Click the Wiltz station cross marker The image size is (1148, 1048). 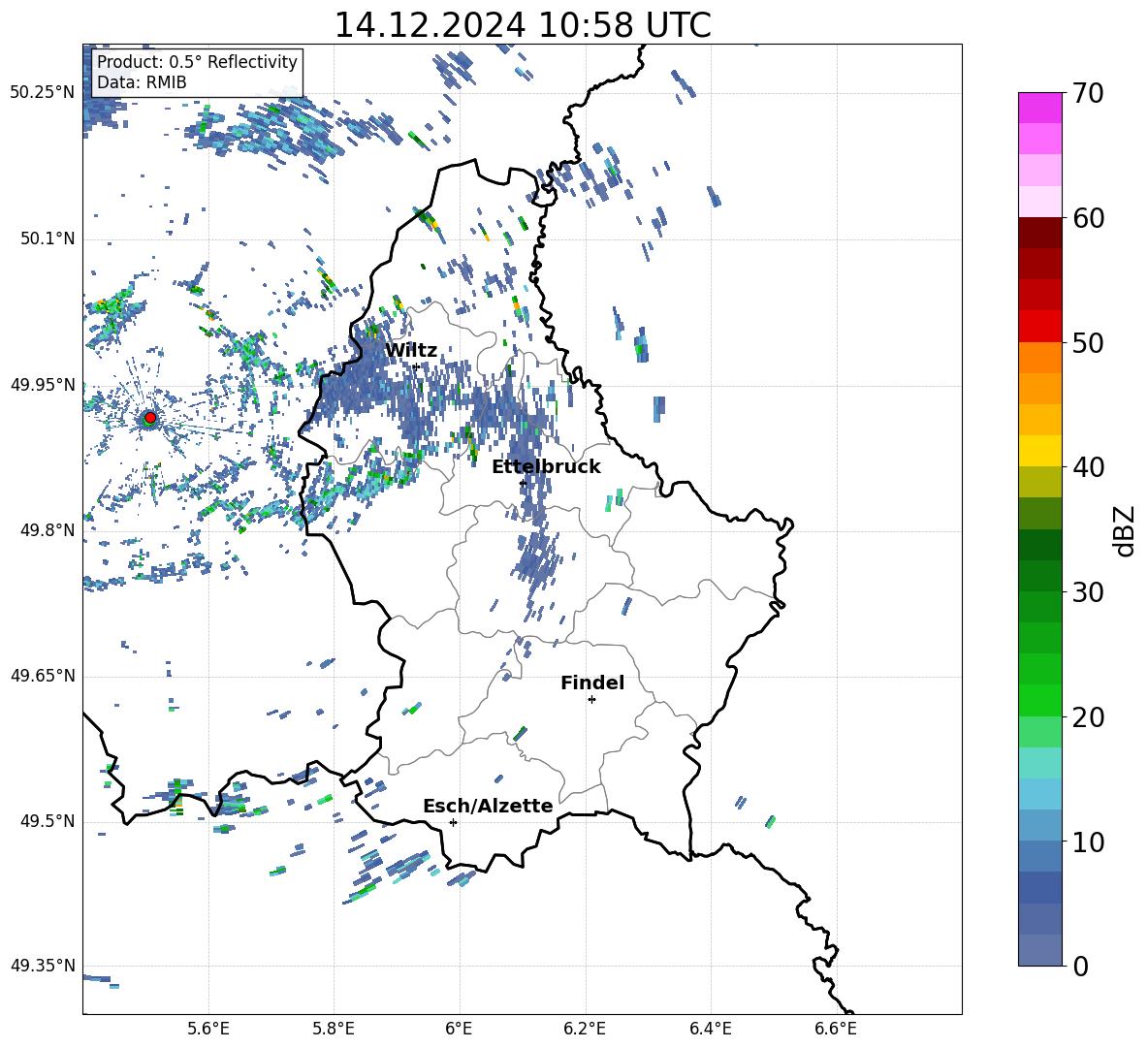[416, 366]
